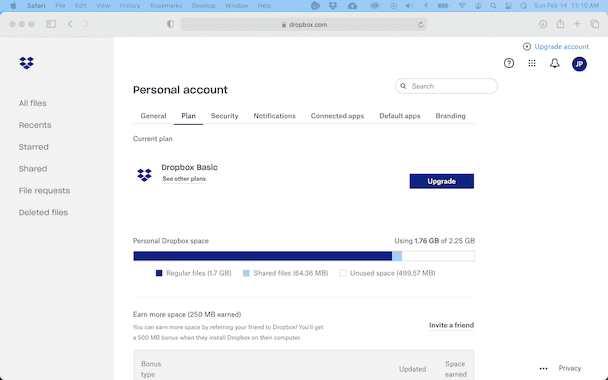Click See other plans link
This screenshot has width=608, height=380.
[x=184, y=179]
